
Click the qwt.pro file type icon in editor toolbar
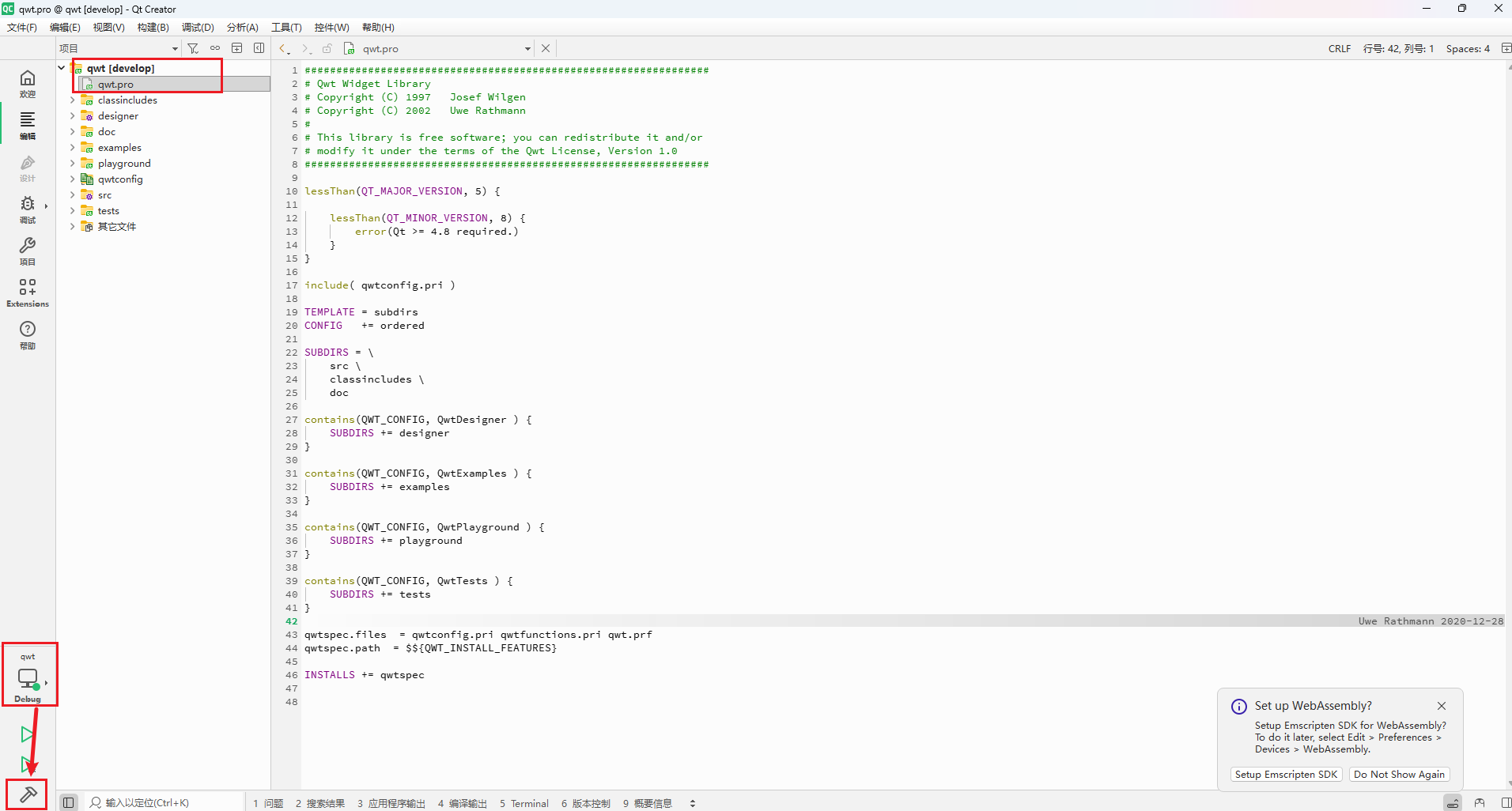tap(349, 48)
